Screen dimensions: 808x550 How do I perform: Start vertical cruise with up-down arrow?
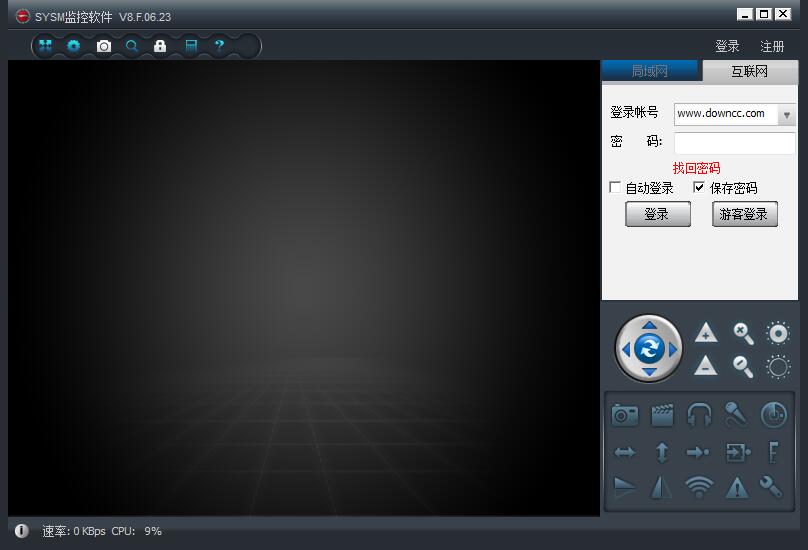662,453
